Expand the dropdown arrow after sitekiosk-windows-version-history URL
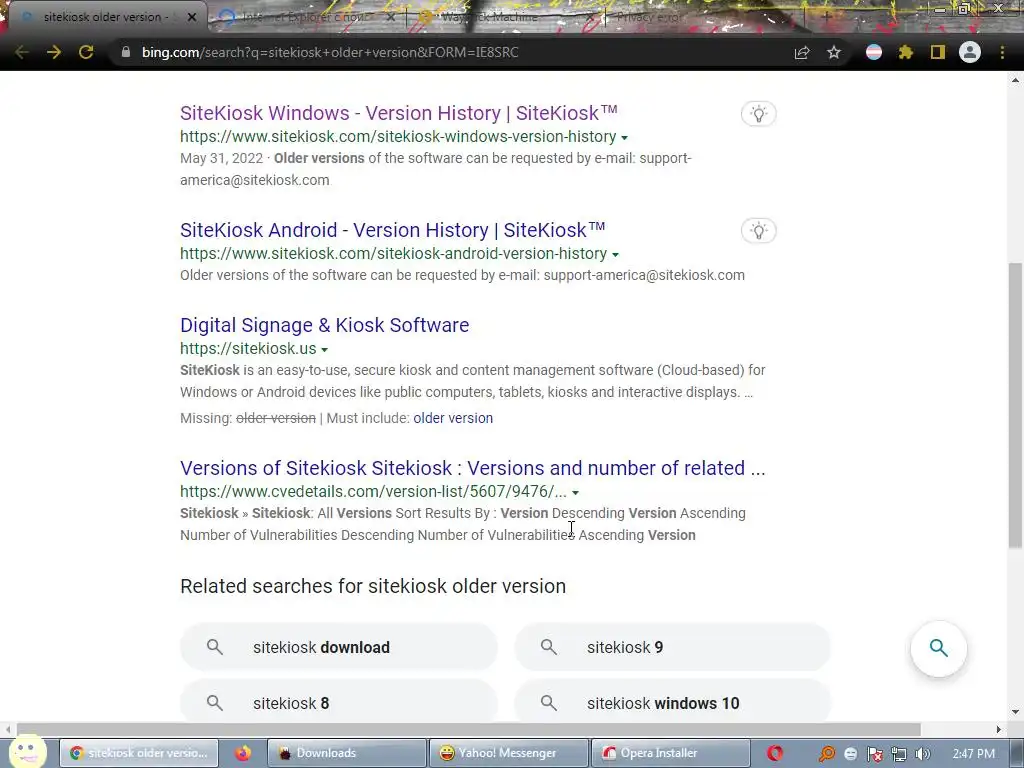This screenshot has height=768, width=1024. pos(624,137)
